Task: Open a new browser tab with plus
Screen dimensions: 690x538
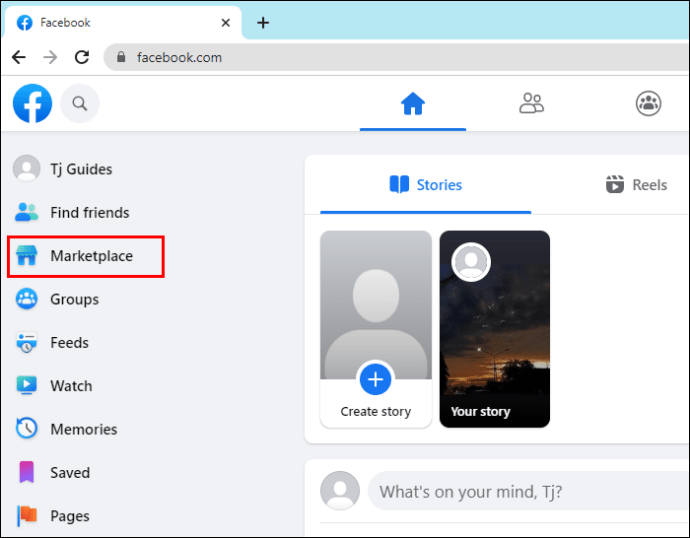Action: [x=263, y=22]
